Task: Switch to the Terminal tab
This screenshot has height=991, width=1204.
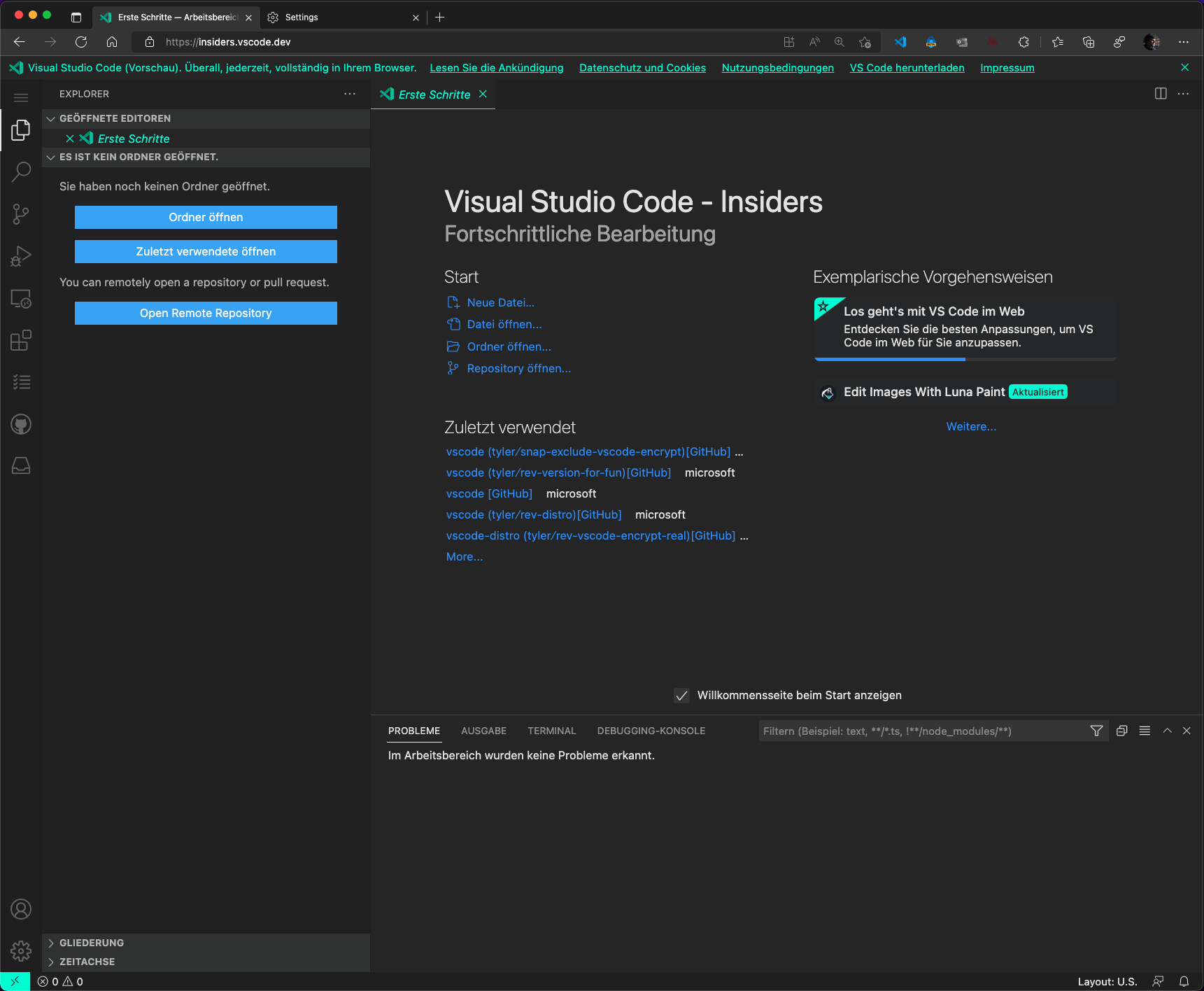Action: (551, 731)
